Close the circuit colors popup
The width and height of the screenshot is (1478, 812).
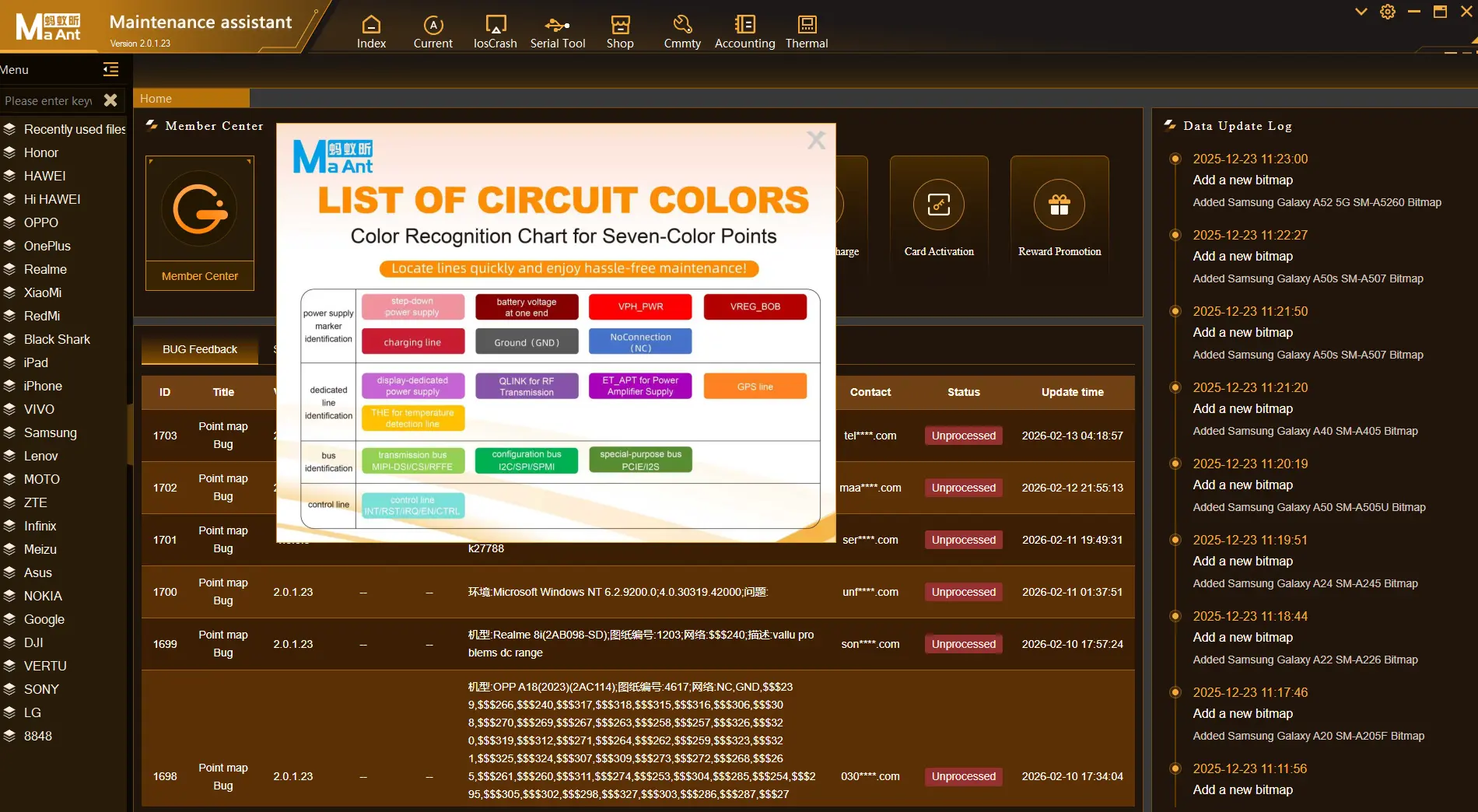[816, 140]
